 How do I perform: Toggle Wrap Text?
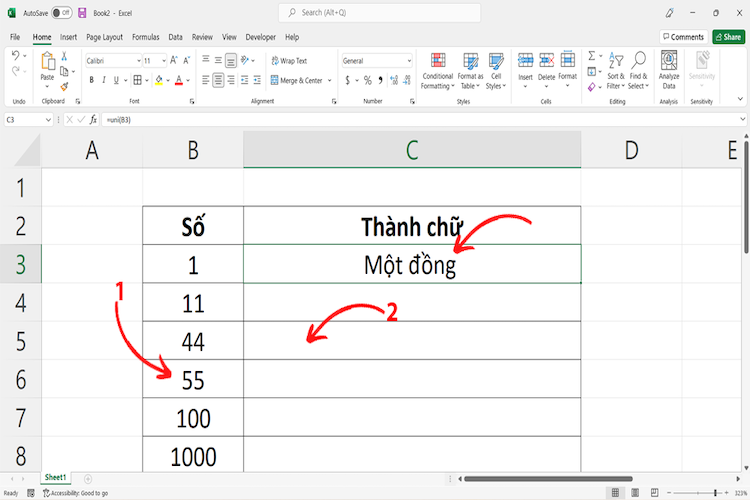click(289, 61)
